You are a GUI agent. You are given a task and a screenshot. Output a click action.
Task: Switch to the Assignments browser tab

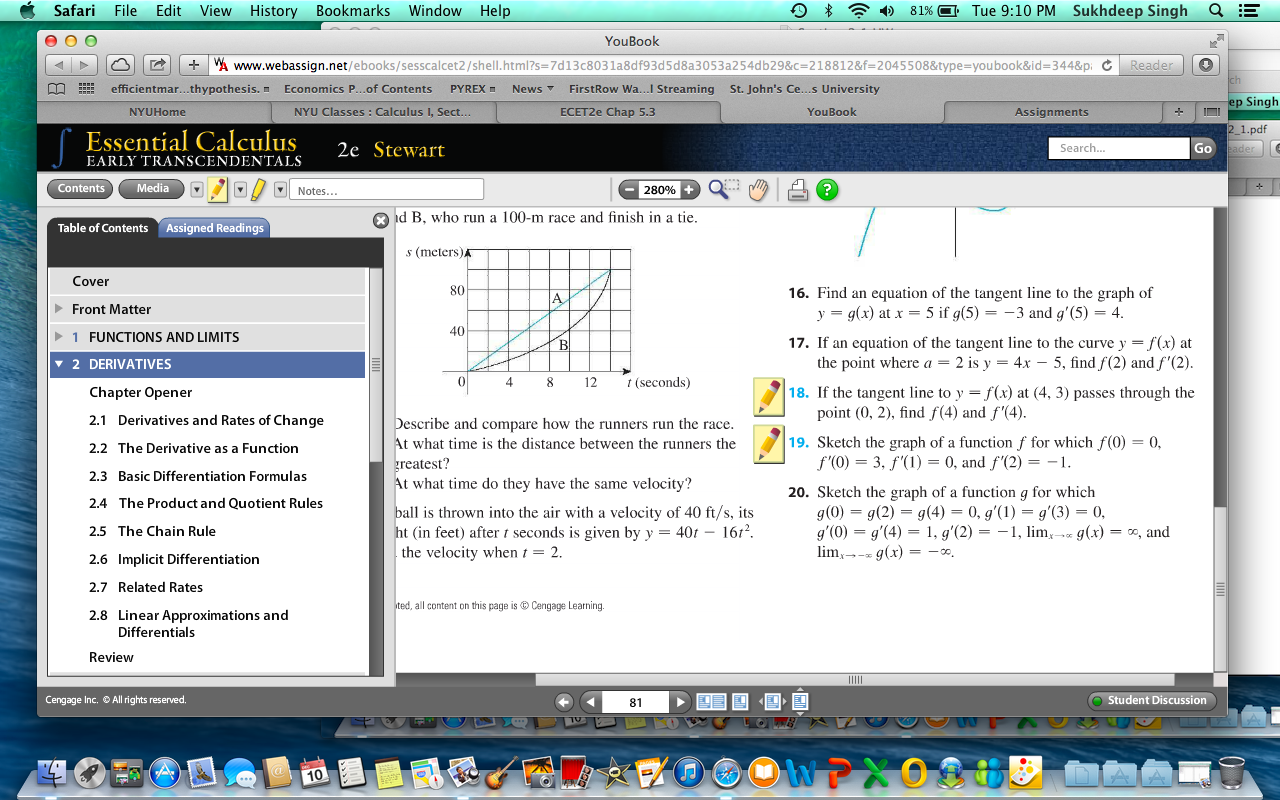1051,112
